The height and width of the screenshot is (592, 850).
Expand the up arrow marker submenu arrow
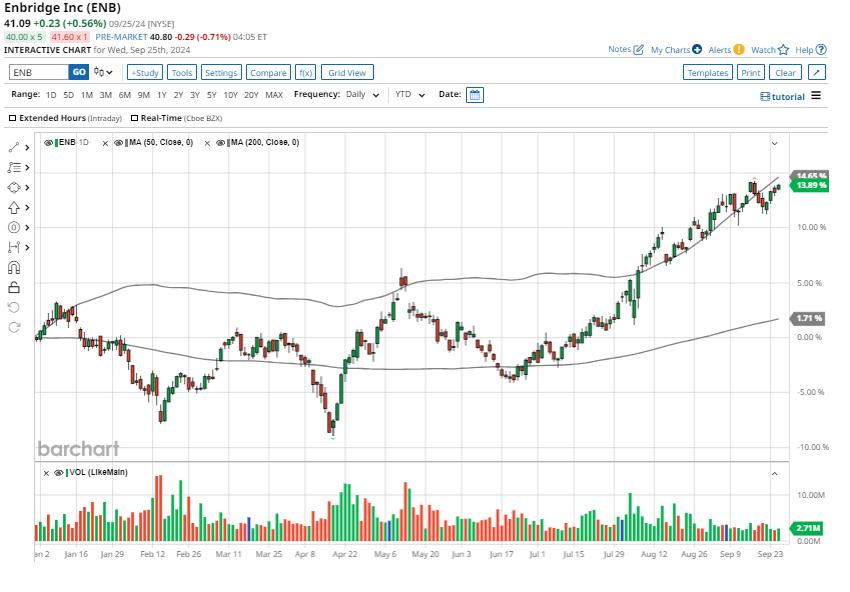pyautogui.click(x=27, y=208)
